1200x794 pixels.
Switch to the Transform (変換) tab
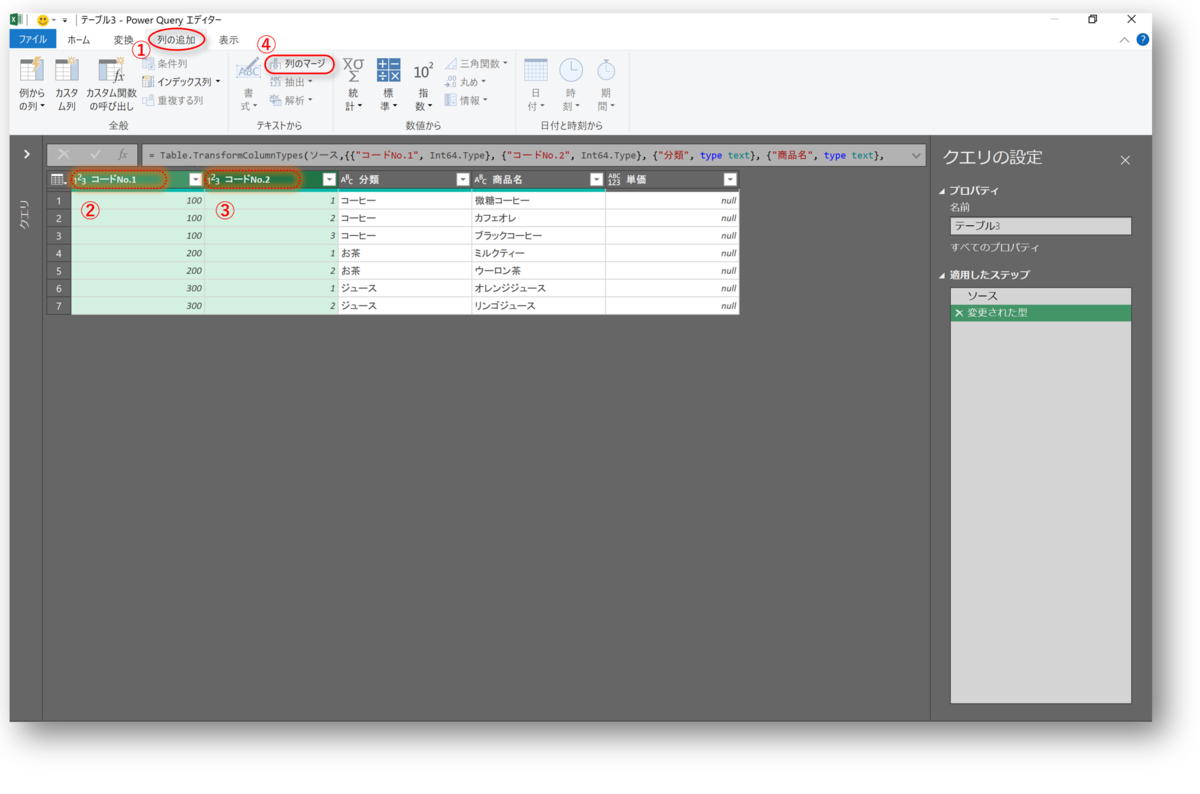(x=123, y=40)
